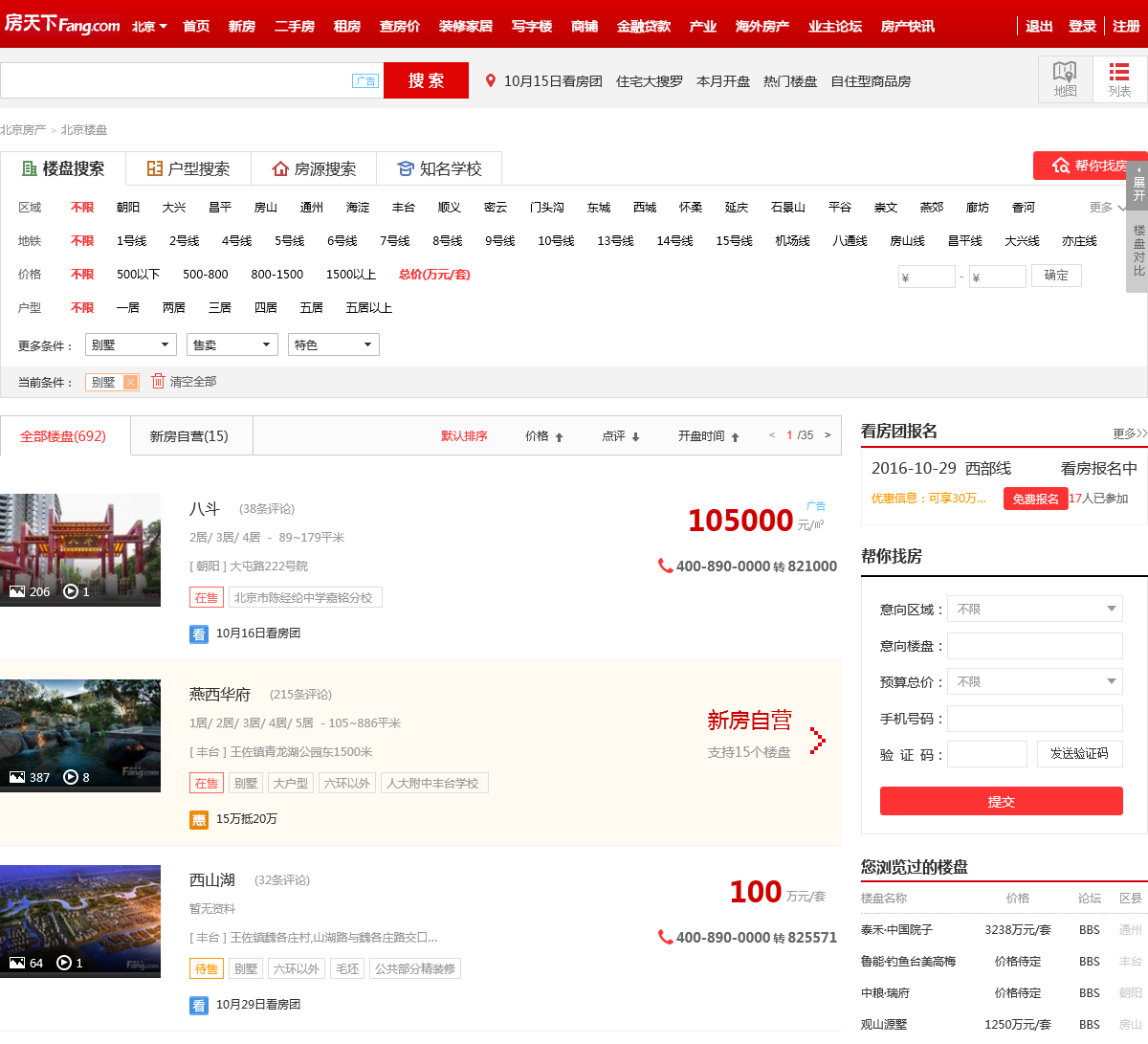1148x1044 pixels.
Task: Switch to 新房自营(15) tab
Action: pyautogui.click(x=189, y=436)
